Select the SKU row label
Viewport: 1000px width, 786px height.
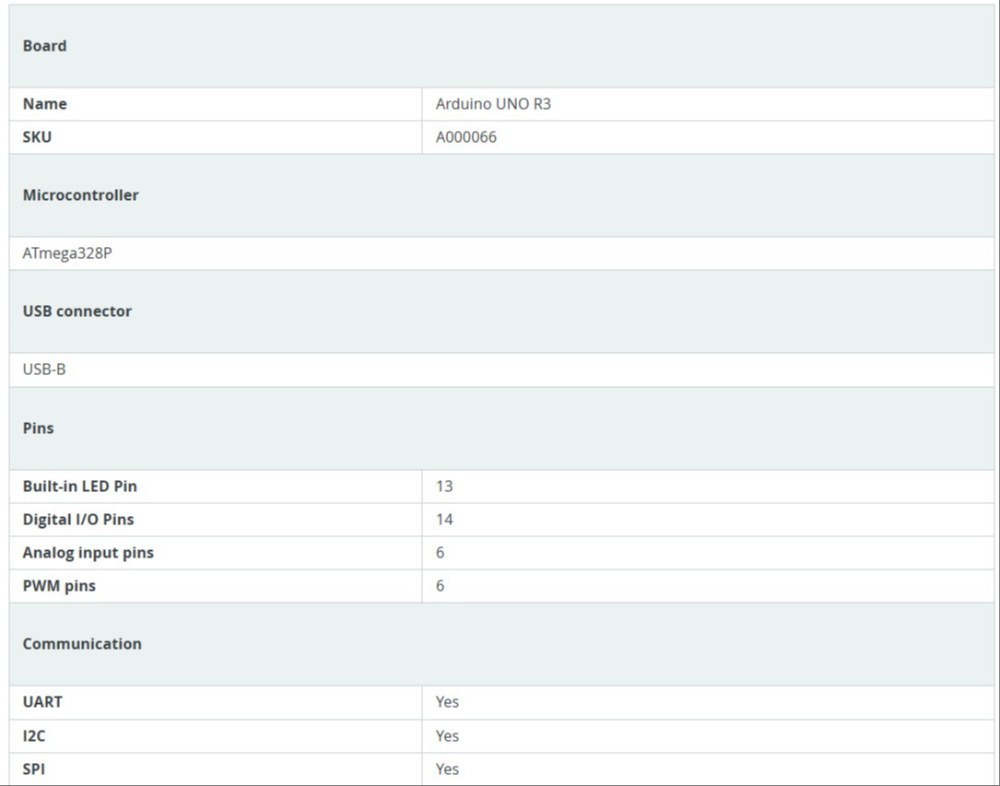coord(37,137)
